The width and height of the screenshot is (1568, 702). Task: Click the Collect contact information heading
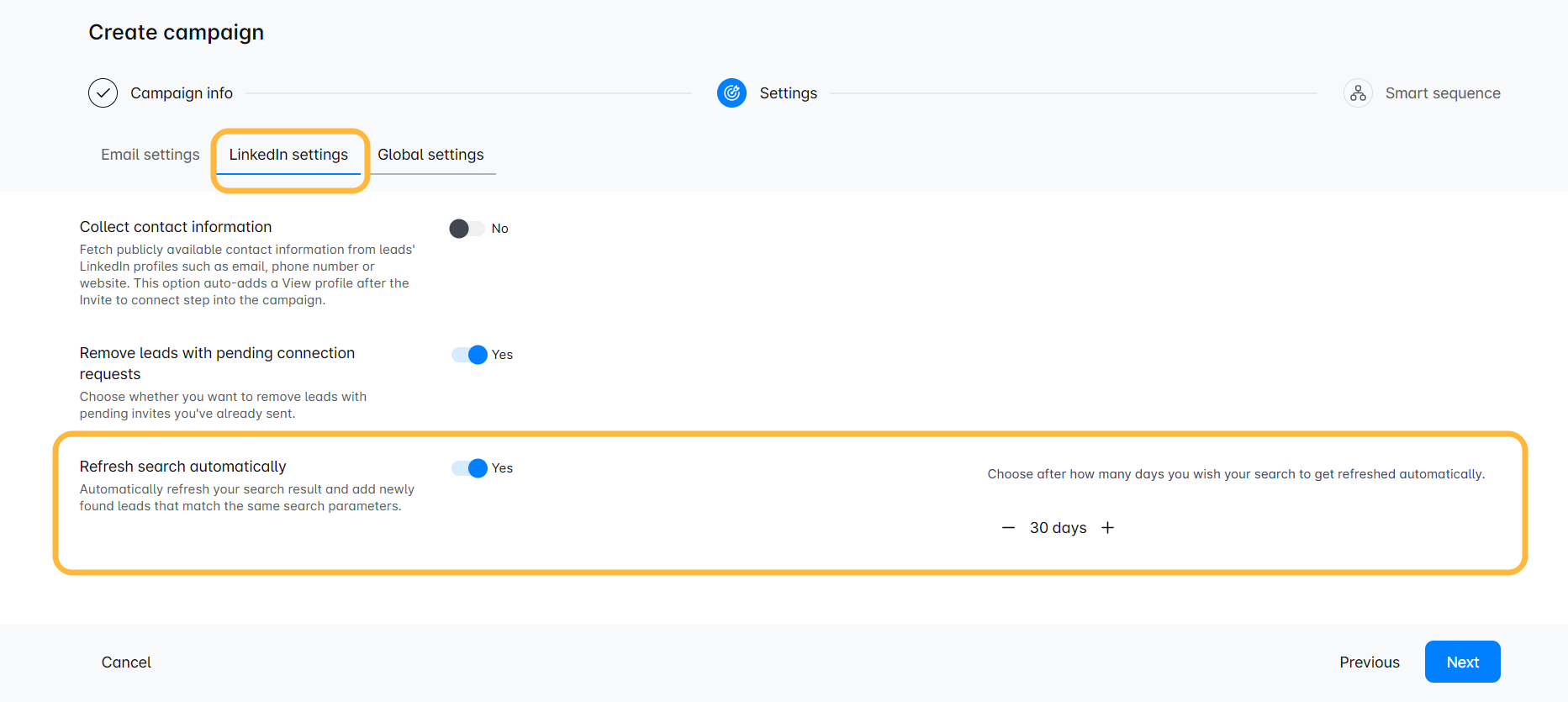pos(176,227)
